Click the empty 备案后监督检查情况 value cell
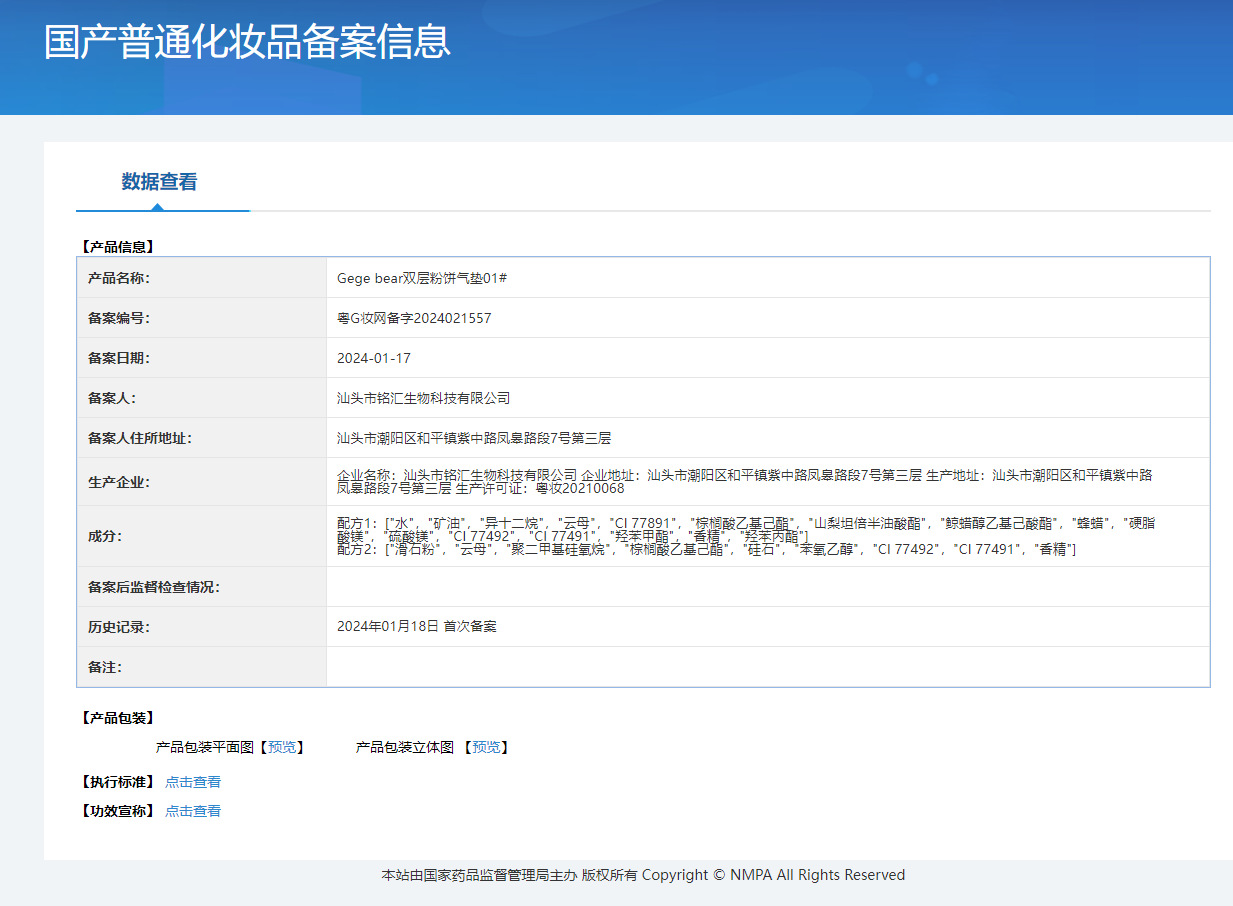 tap(767, 587)
